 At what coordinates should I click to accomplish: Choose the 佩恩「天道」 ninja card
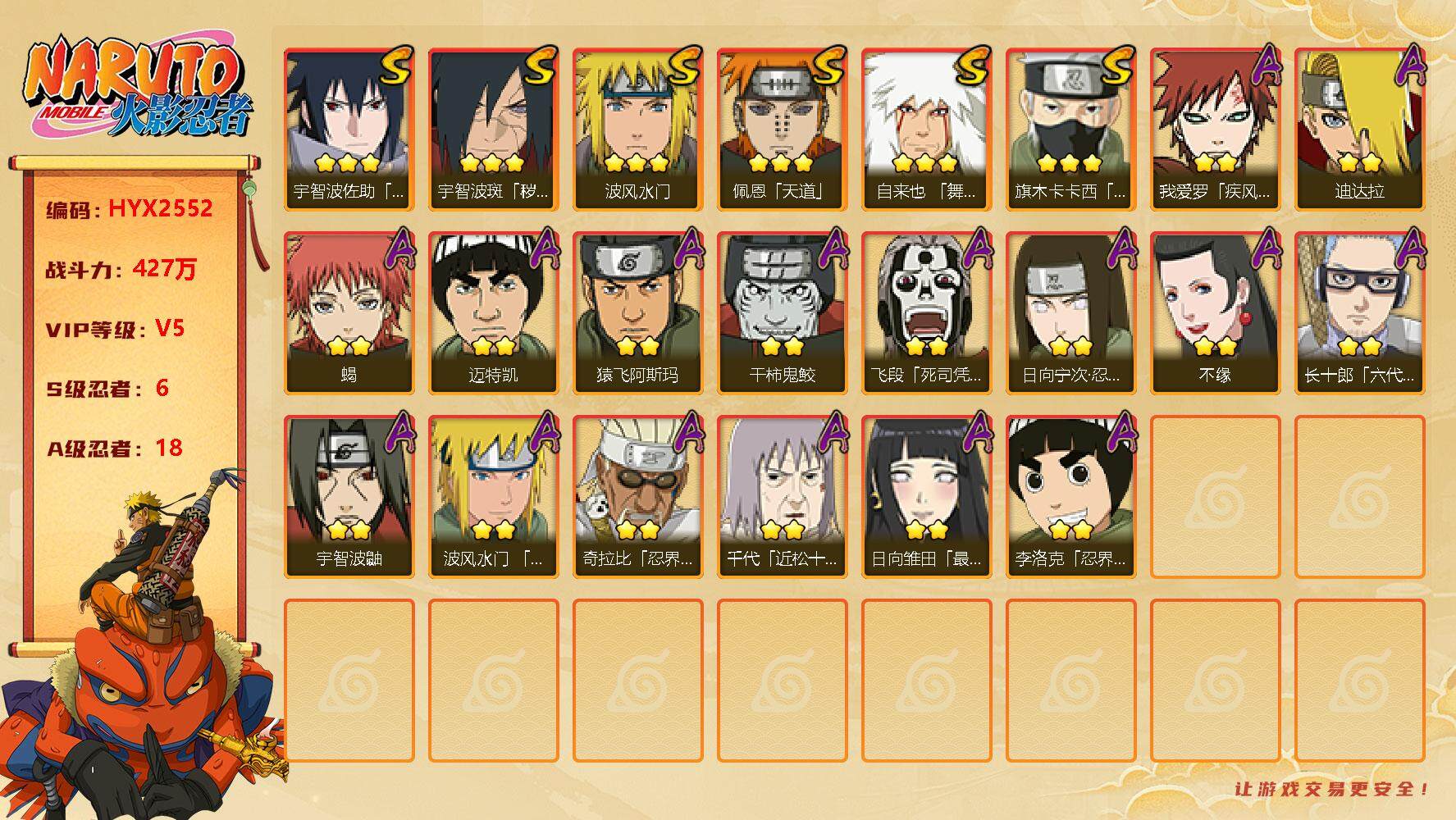[782, 130]
